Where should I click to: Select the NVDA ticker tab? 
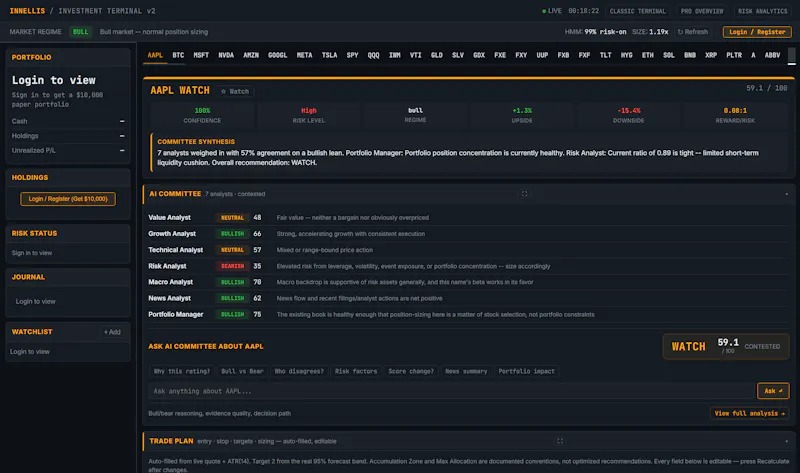click(x=226, y=55)
